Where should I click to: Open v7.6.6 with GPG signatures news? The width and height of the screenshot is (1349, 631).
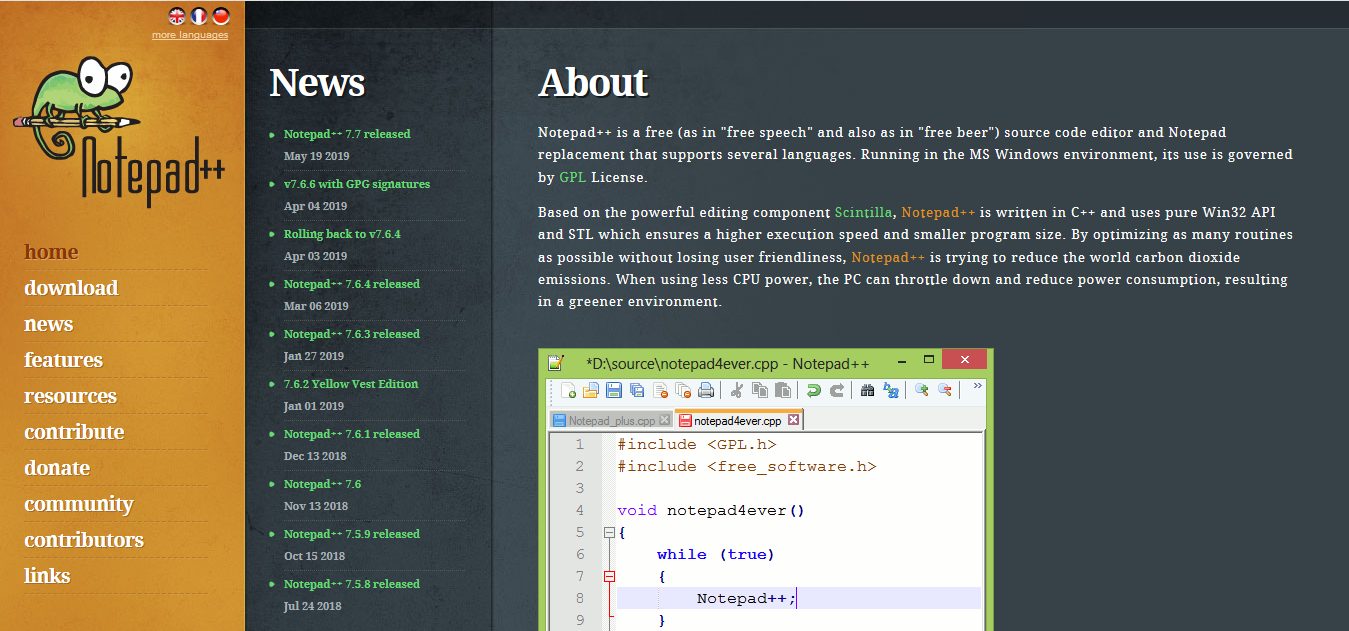tap(357, 184)
